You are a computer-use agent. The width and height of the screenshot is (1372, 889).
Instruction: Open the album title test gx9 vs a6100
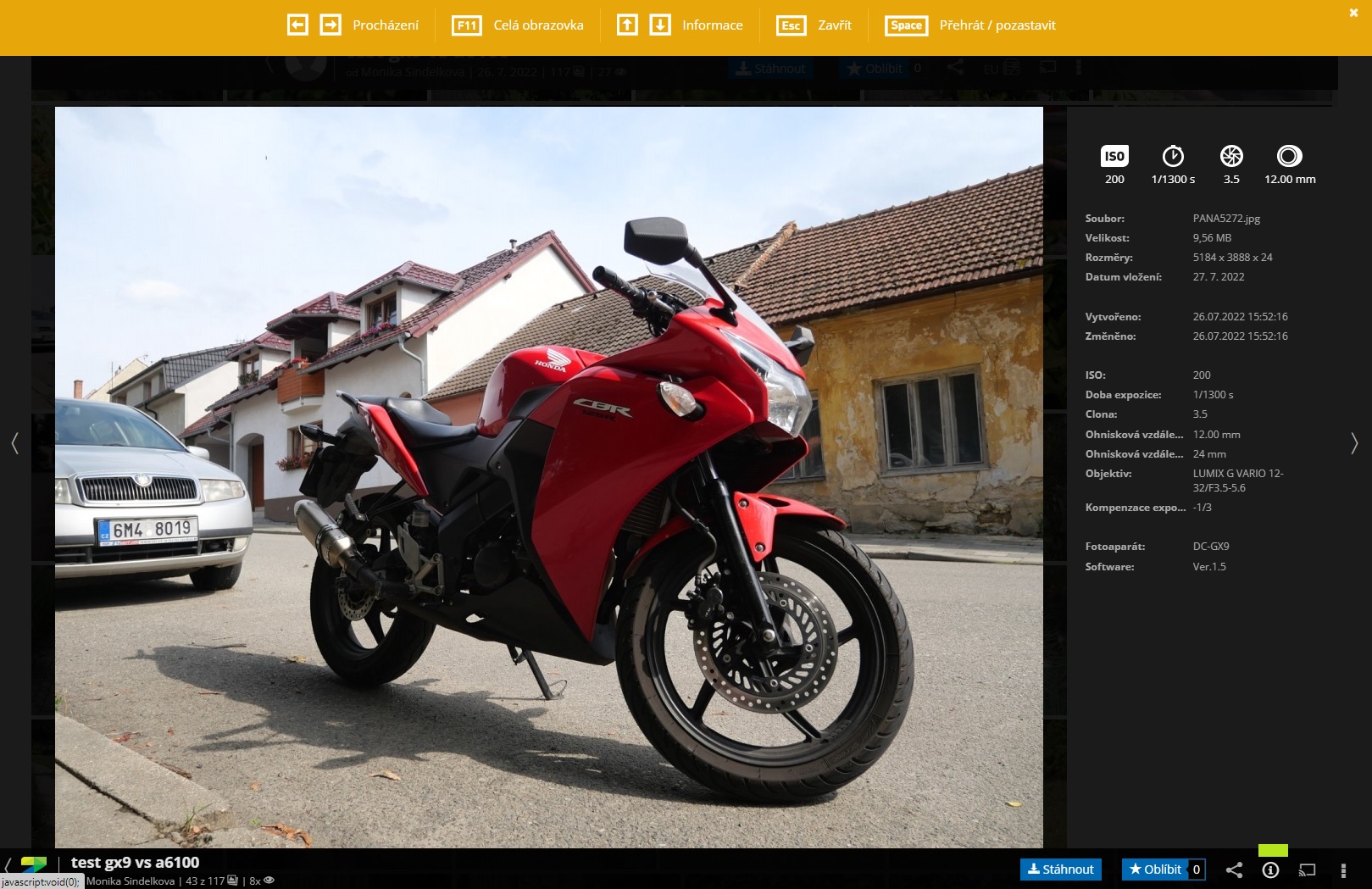(135, 863)
